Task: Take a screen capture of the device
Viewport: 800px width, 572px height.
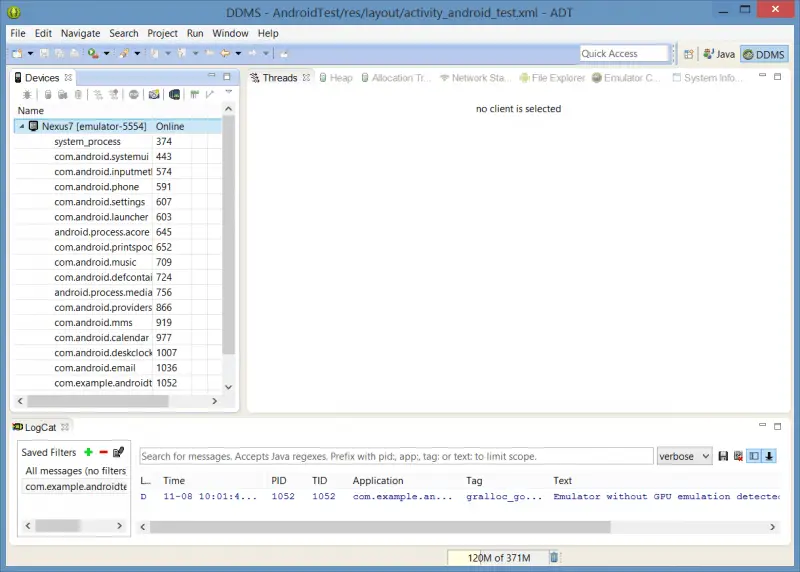Action: (x=154, y=95)
